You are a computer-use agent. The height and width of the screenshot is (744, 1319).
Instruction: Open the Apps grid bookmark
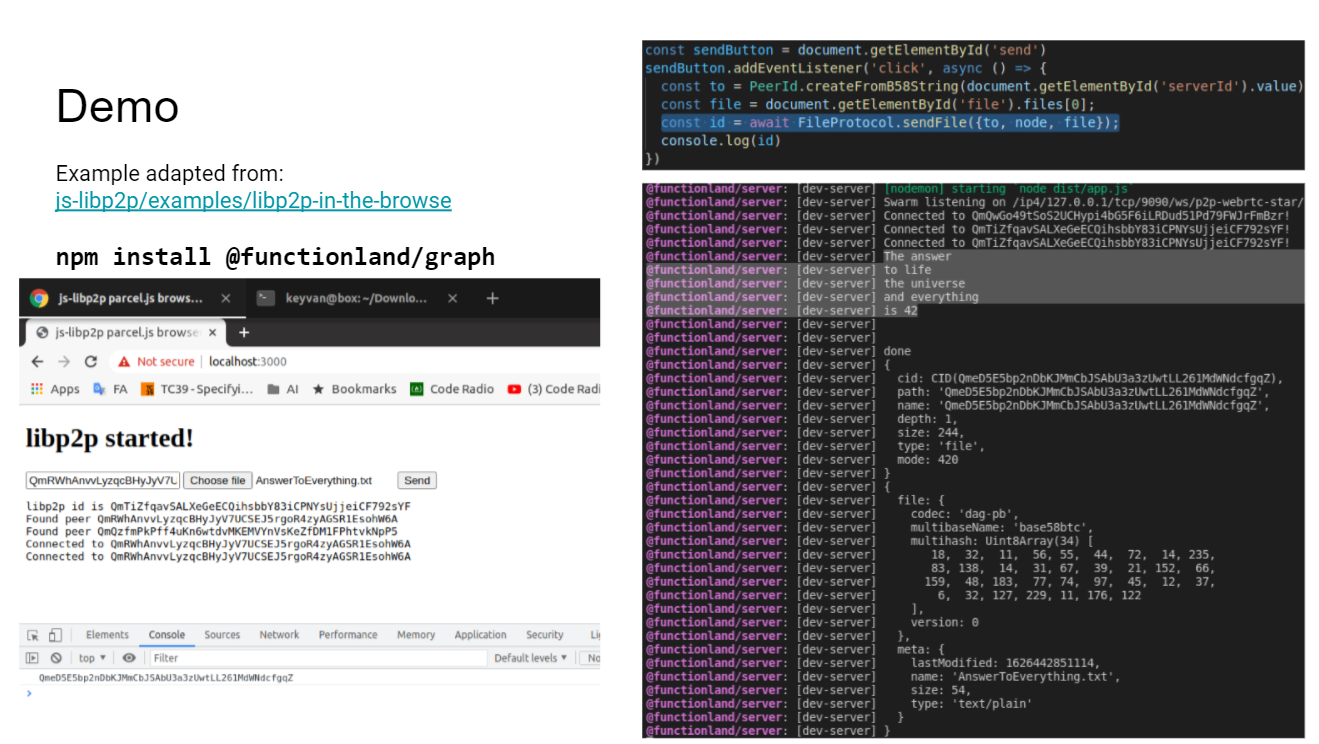55,389
